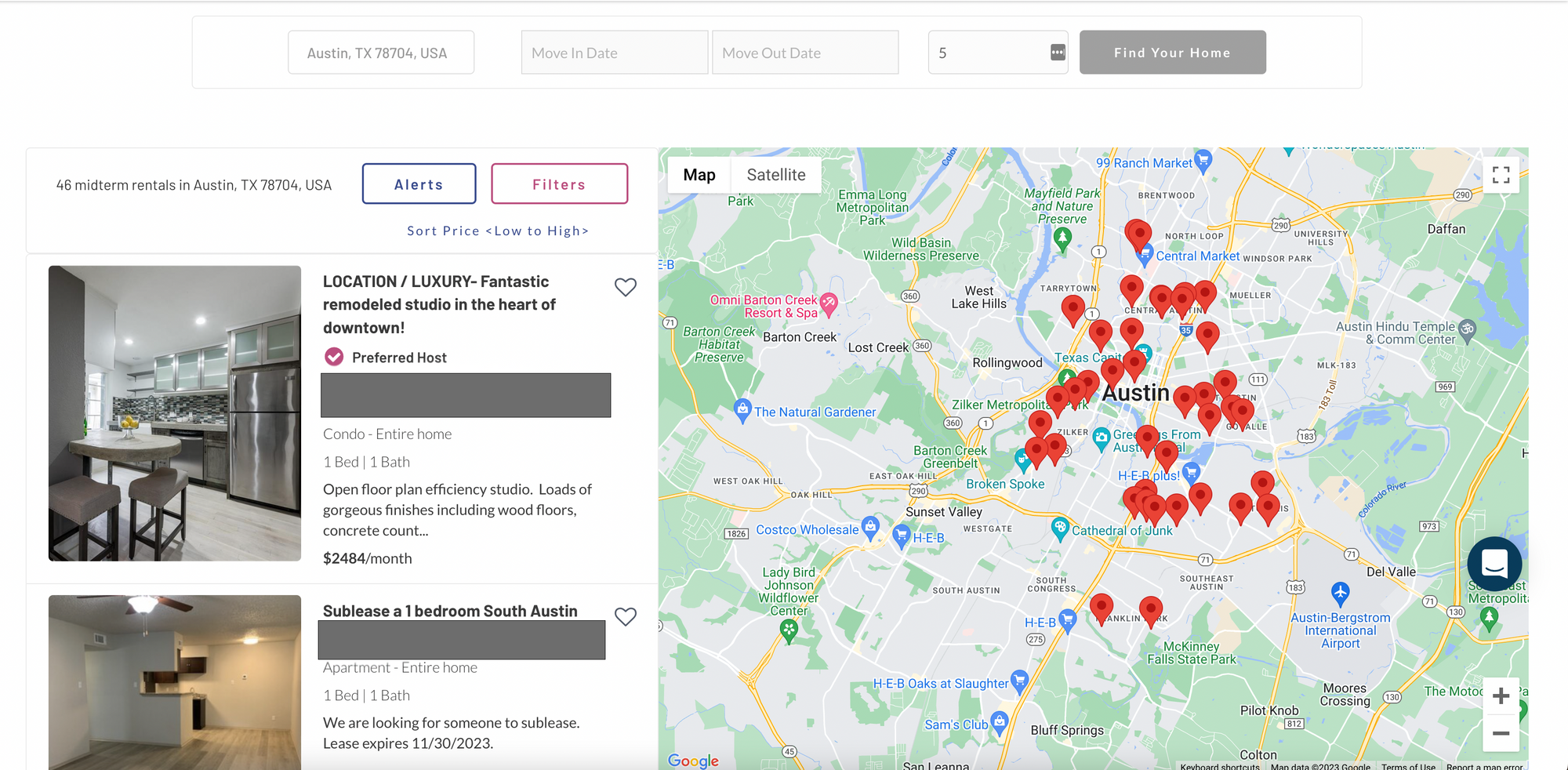This screenshot has height=770, width=1568.
Task: Click the Austin Hindu Temple marker
Action: 1468,329
